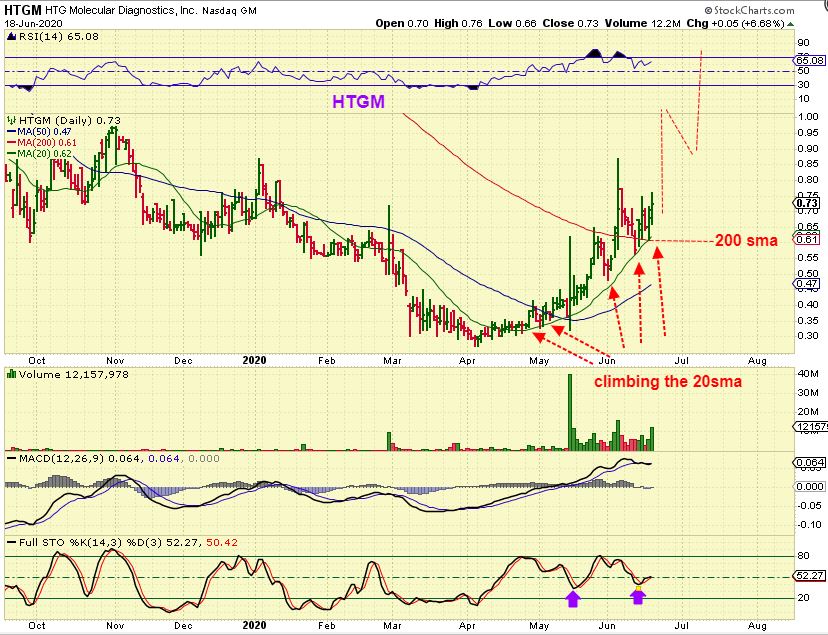Viewport: 828px width, 635px height.
Task: Click the MACD(12,26,9) 0.064 indicator label
Action: (x=82, y=458)
